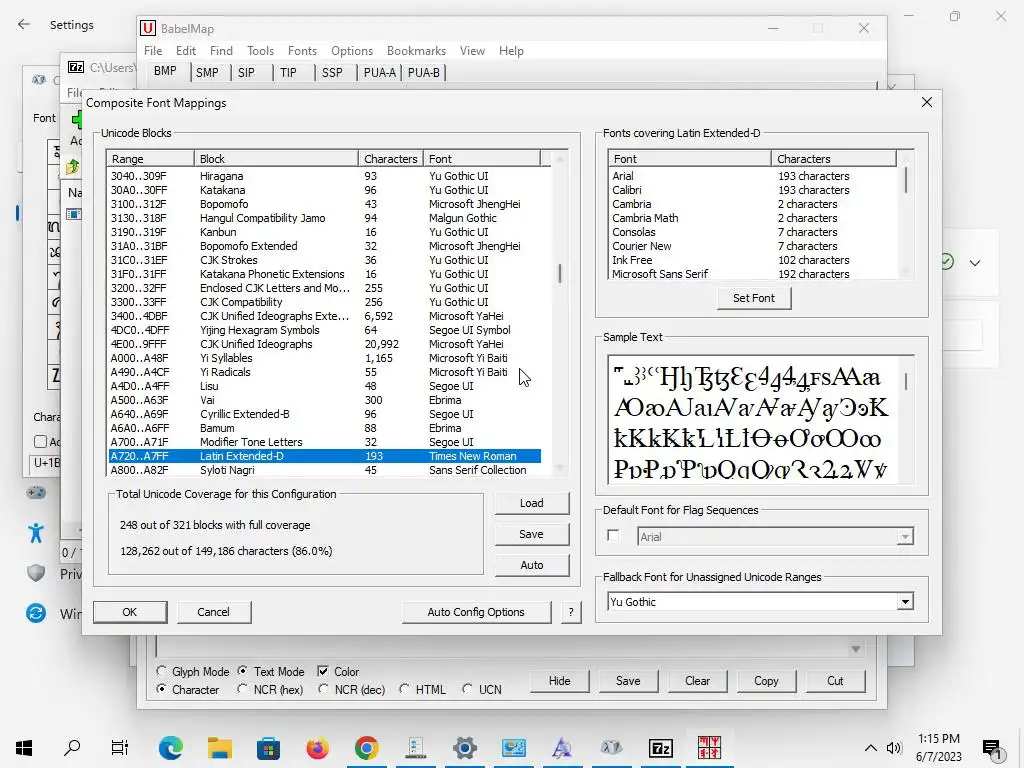Open Task View on the taskbar
1024x768 pixels.
[x=120, y=747]
